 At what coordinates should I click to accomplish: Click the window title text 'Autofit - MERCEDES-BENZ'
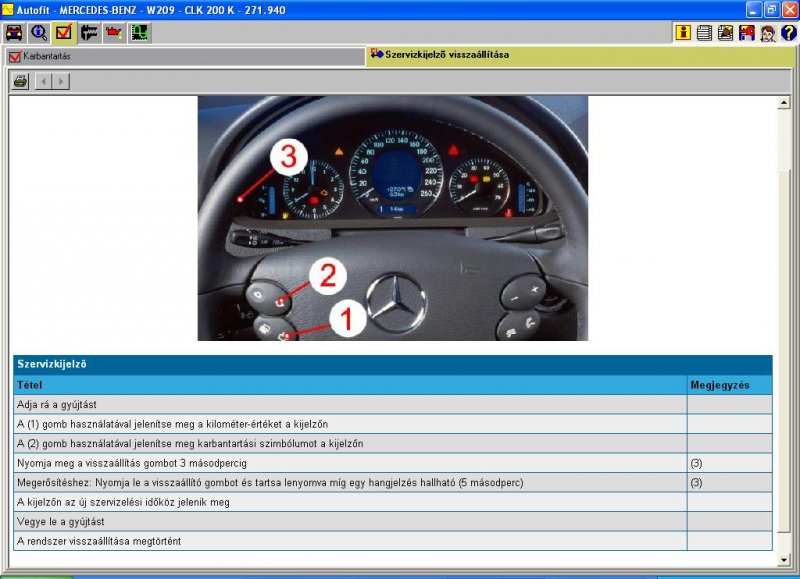tap(77, 10)
